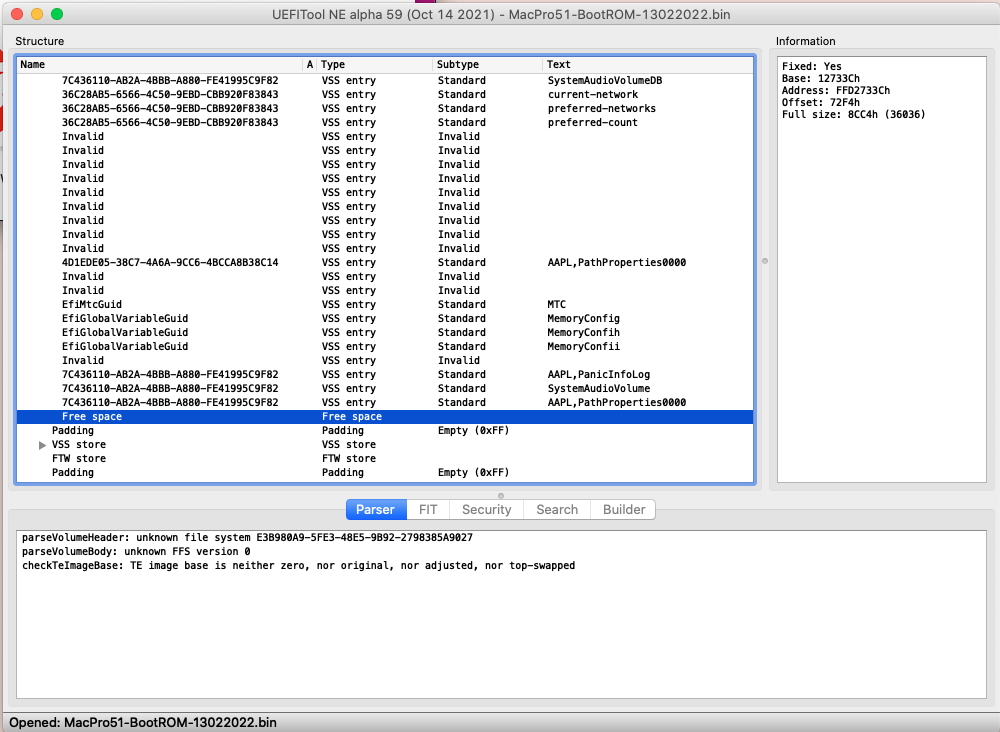
Task: Select the MemoryConfig variable row
Action: coord(385,318)
